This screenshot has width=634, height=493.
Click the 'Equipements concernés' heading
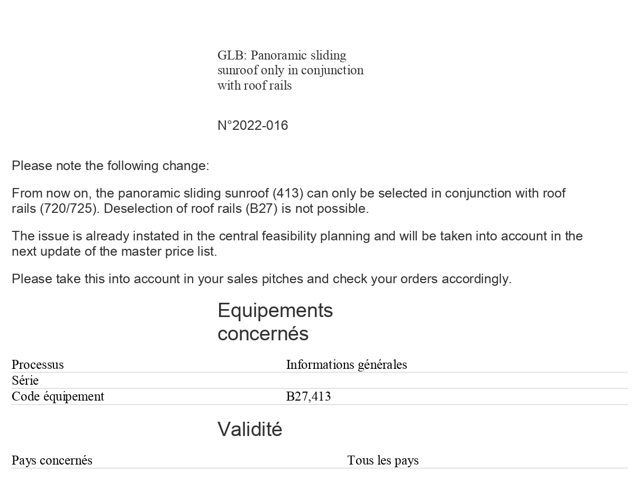(x=275, y=322)
